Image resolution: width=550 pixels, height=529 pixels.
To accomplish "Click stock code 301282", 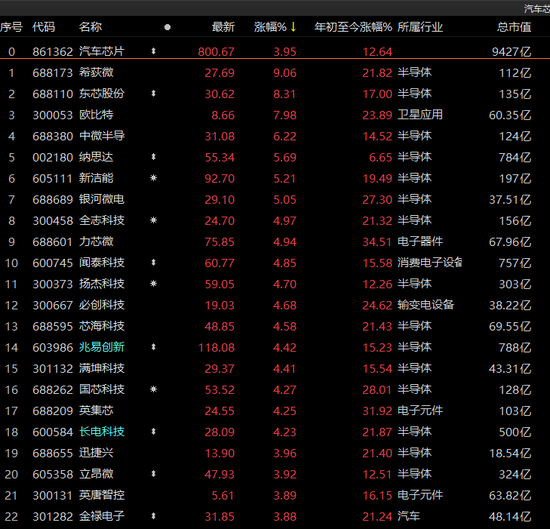I will 53,516.
